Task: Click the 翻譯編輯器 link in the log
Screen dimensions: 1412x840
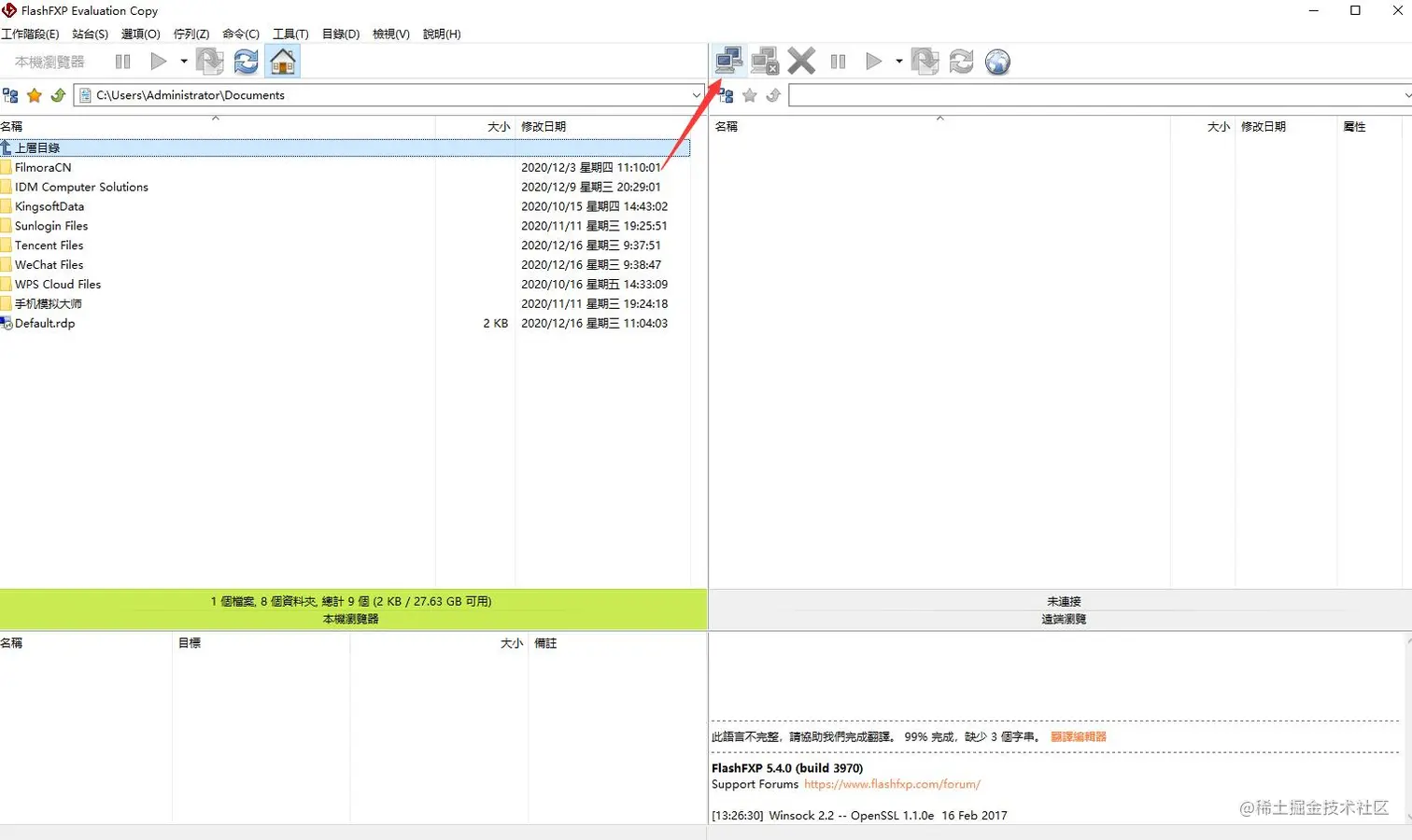Action: tap(1079, 736)
